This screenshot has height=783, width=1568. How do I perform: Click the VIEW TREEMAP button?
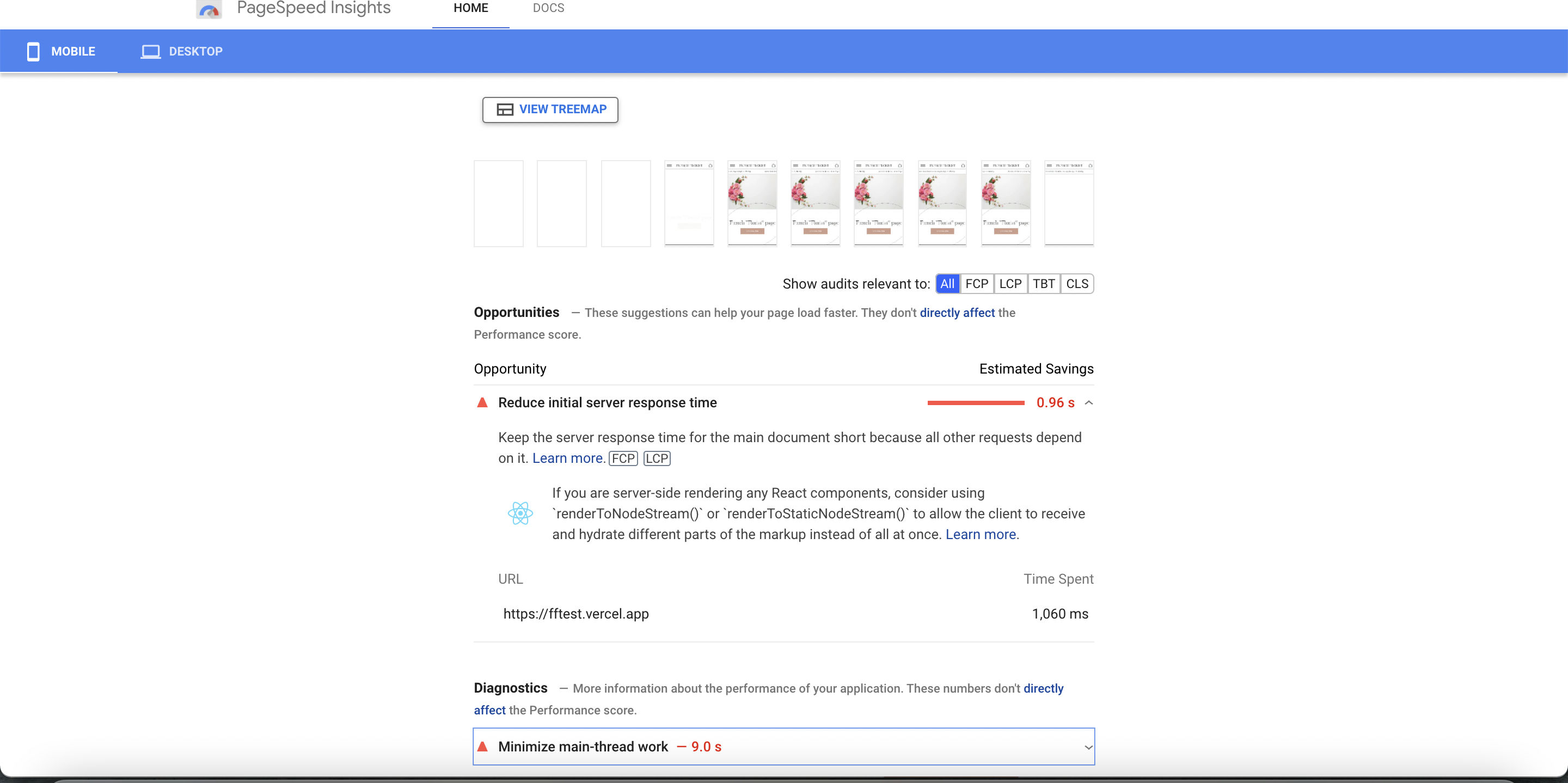coord(550,109)
